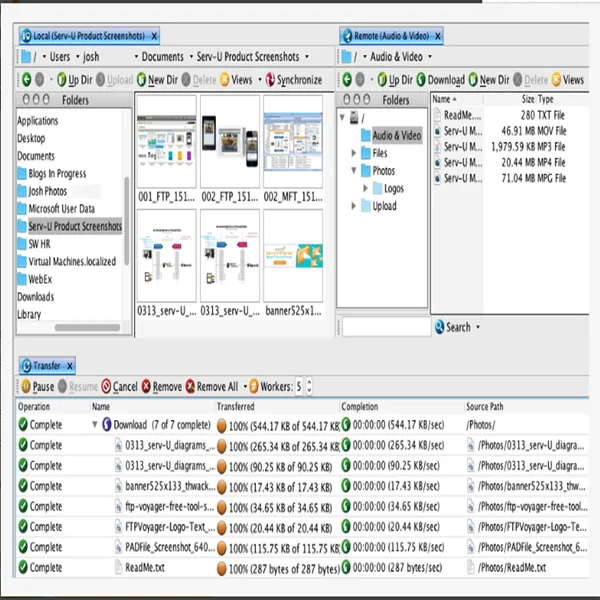This screenshot has height=600, width=600.
Task: Open dropdown after Serv-U Product Screenshots path
Action: [x=307, y=57]
